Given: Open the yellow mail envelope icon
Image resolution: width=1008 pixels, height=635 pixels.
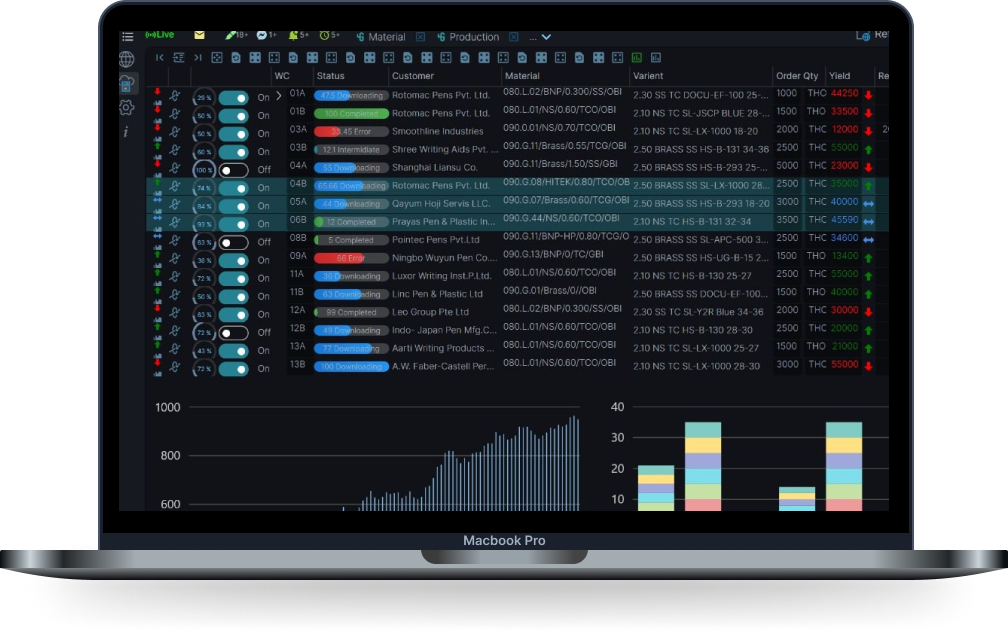Looking at the screenshot, I should point(199,36).
